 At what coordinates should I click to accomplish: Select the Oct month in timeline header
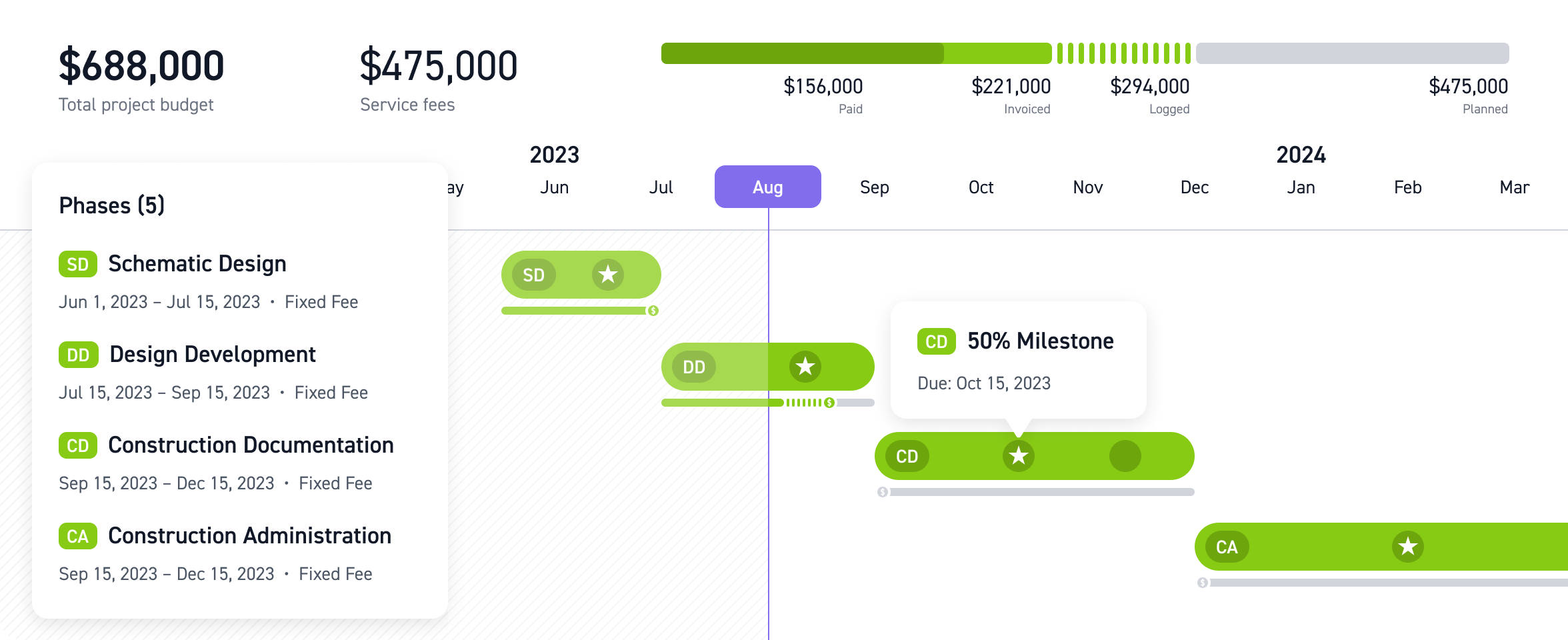pos(981,187)
